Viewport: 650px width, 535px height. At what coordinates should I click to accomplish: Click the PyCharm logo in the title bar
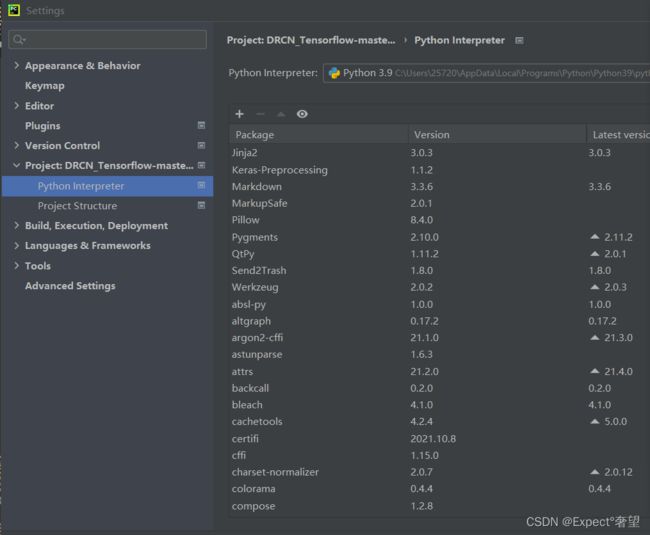(x=14, y=10)
